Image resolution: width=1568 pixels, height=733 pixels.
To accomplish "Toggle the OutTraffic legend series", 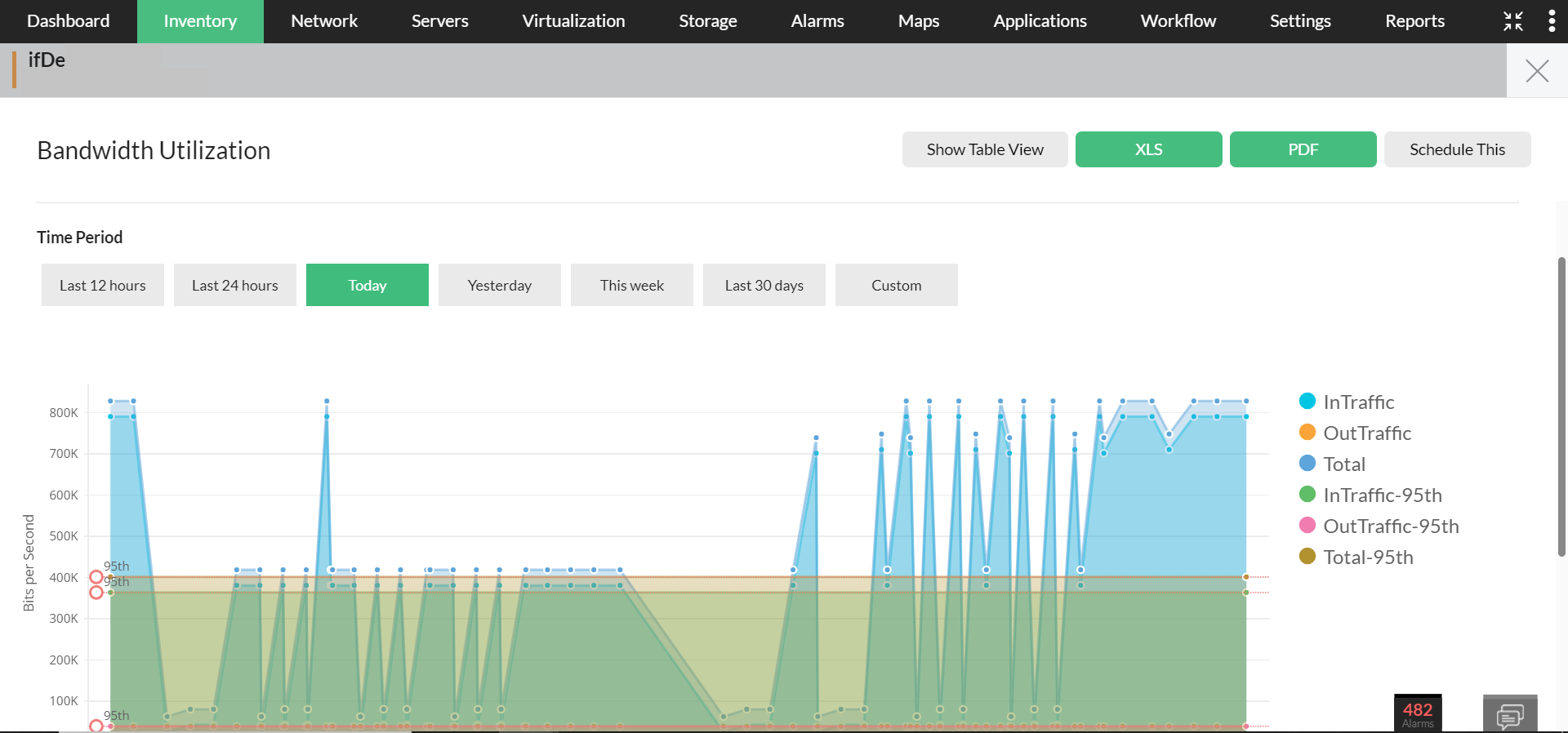I will point(1366,433).
